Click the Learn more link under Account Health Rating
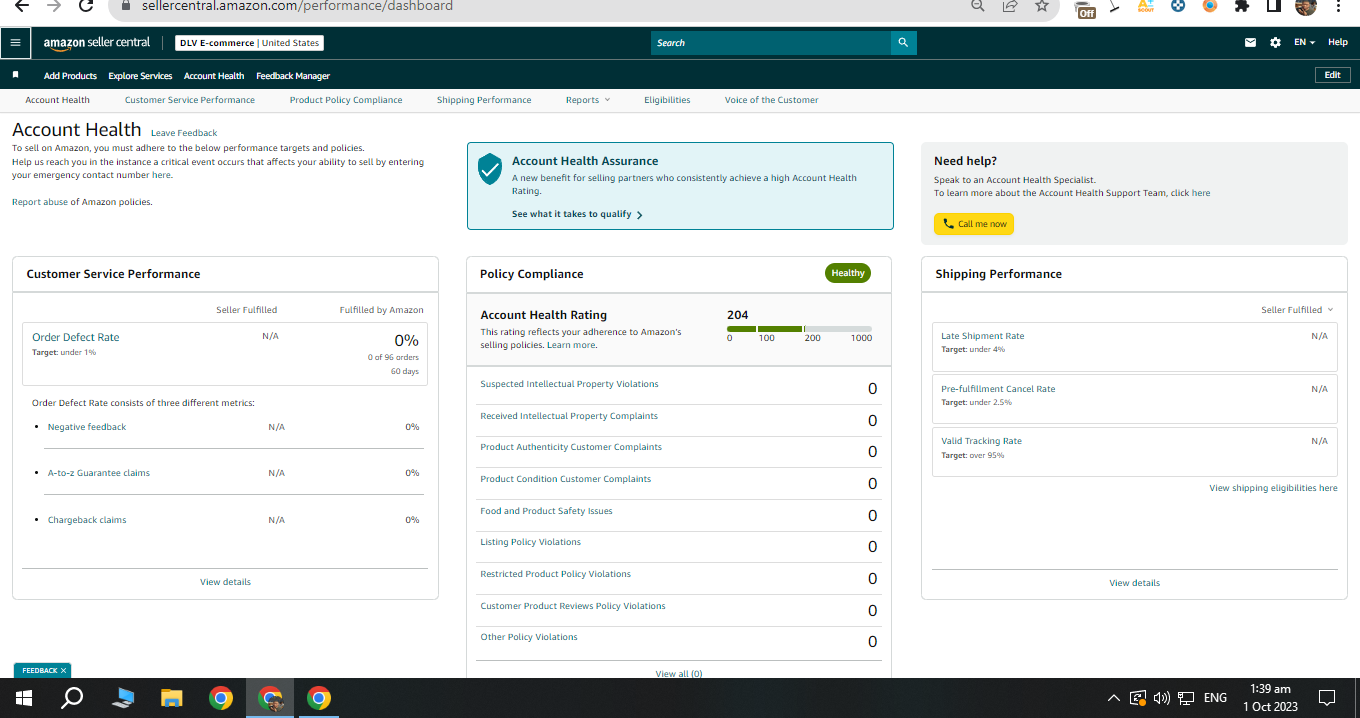The height and width of the screenshot is (718, 1360). tap(571, 345)
